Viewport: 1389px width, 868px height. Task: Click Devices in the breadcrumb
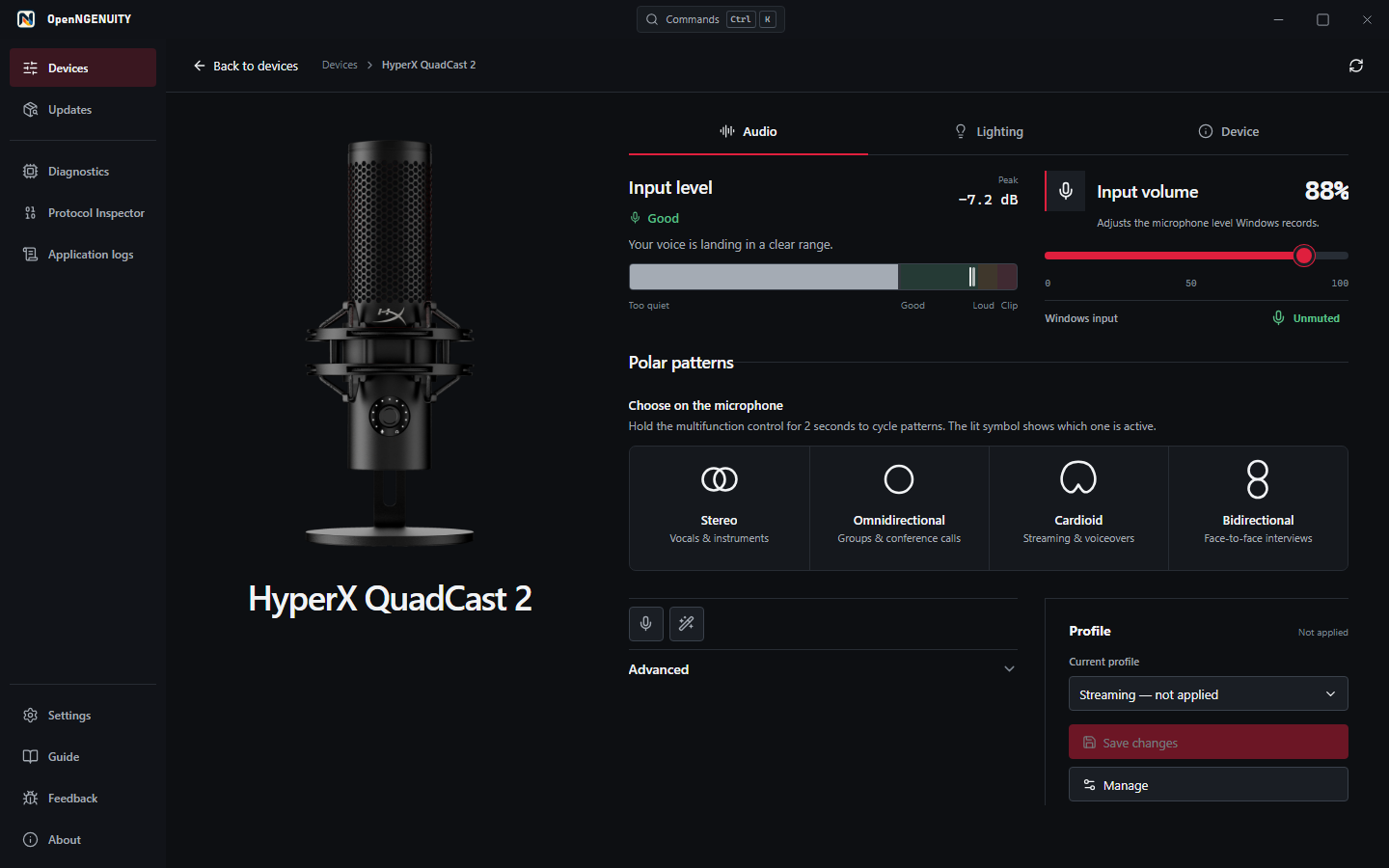[x=340, y=65]
